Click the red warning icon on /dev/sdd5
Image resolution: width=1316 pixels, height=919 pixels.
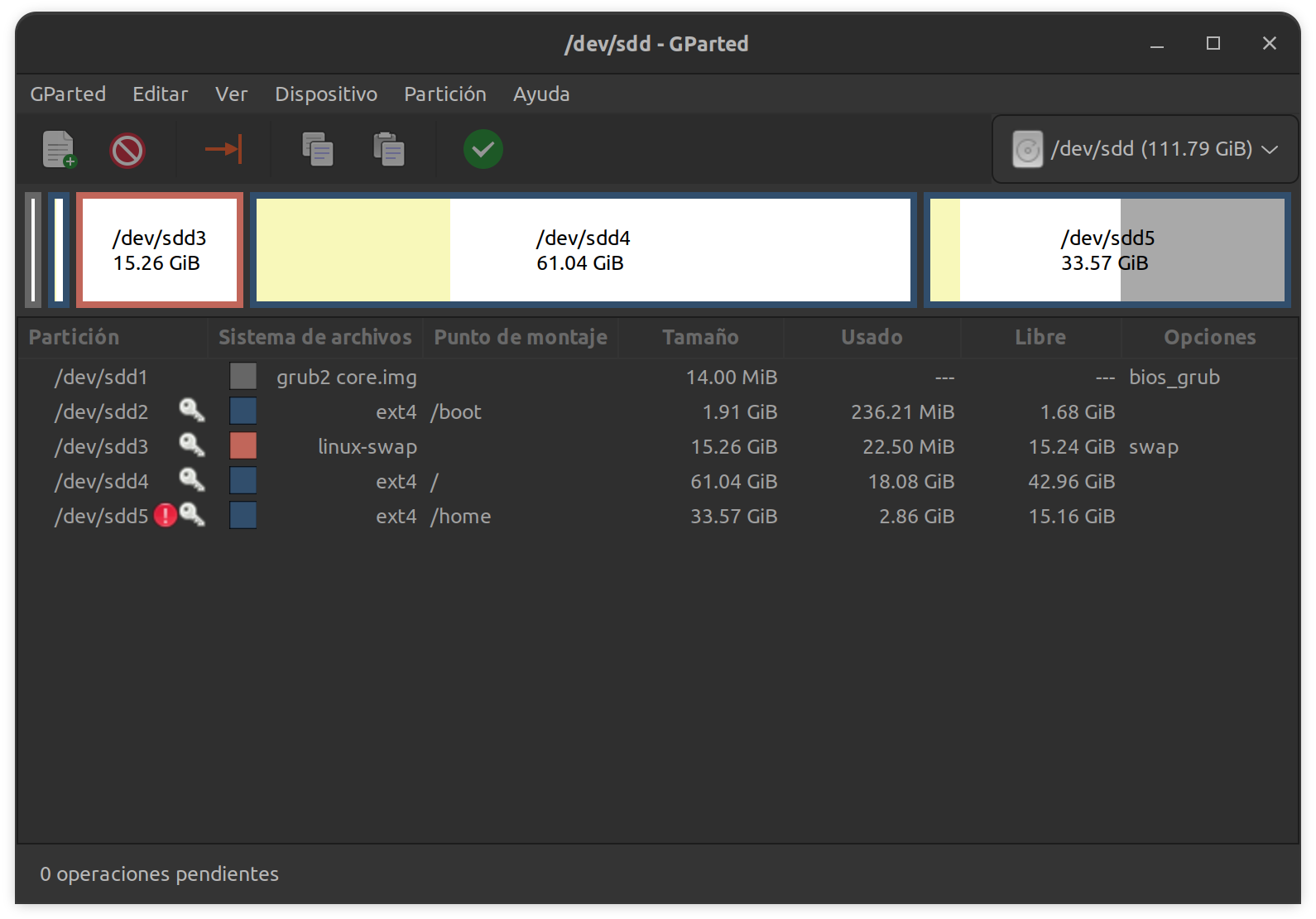pyautogui.click(x=166, y=515)
